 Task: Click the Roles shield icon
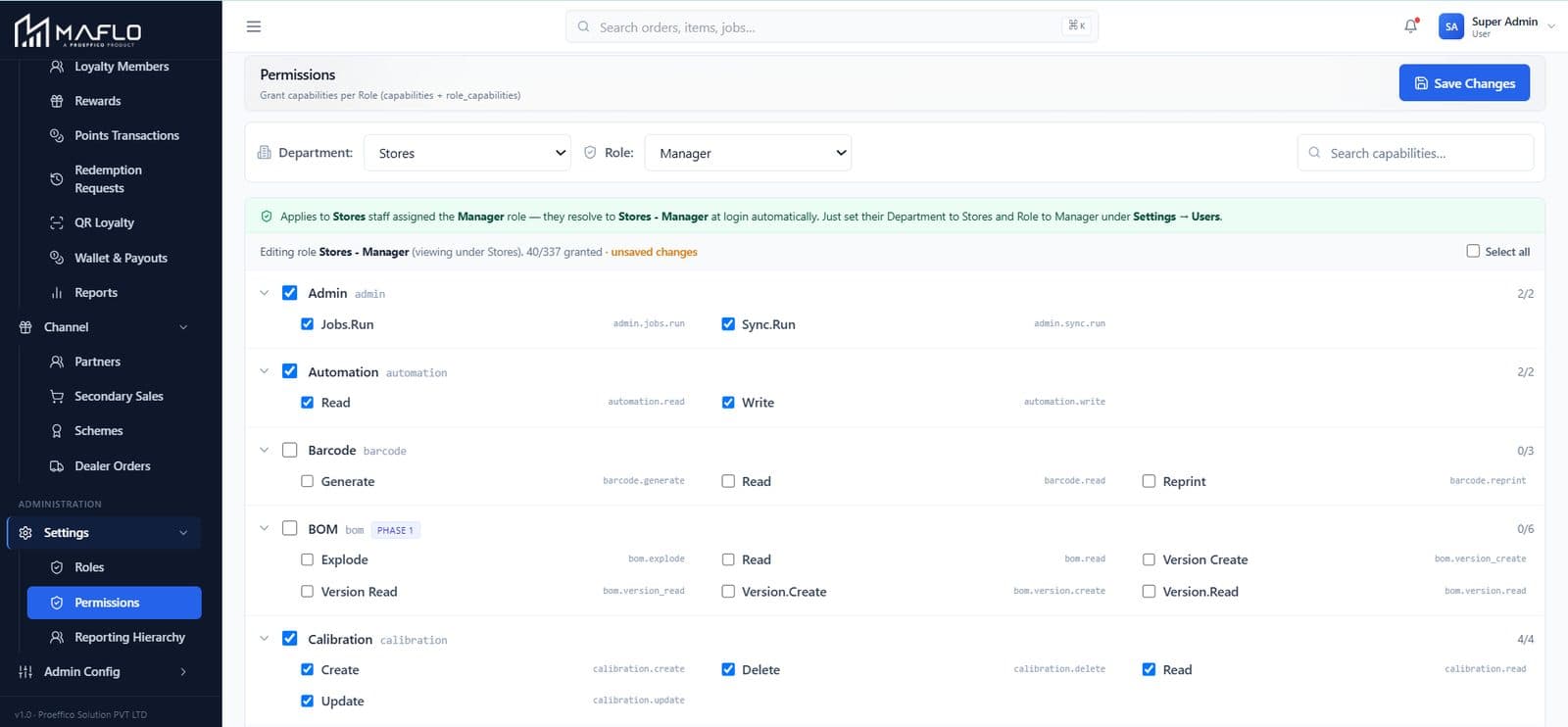(x=57, y=567)
